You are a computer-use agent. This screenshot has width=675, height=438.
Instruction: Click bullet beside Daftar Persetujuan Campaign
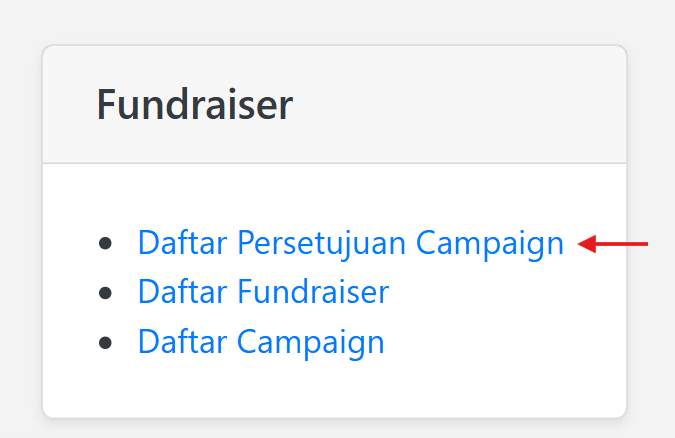106,243
